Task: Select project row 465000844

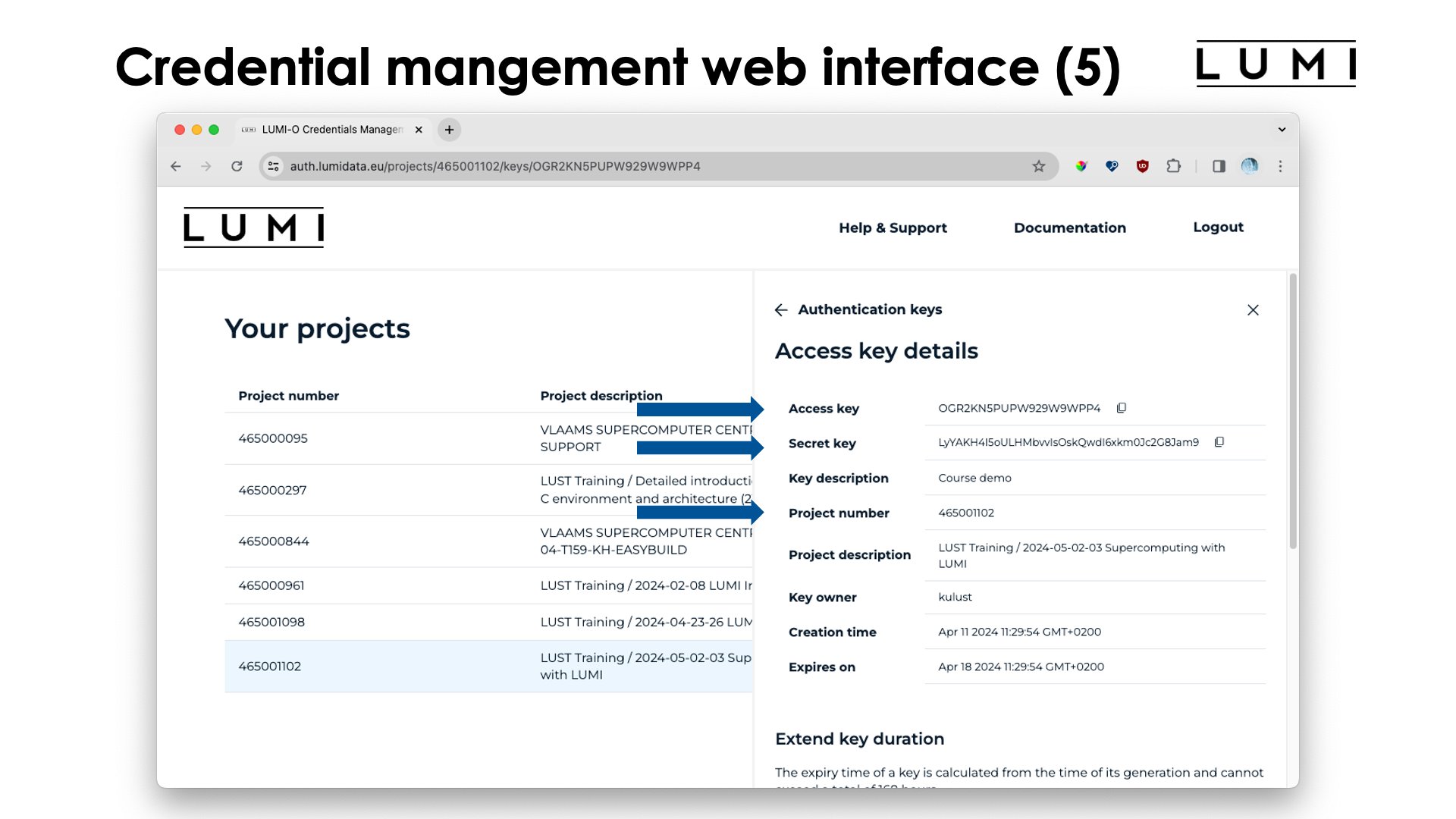Action: click(488, 541)
